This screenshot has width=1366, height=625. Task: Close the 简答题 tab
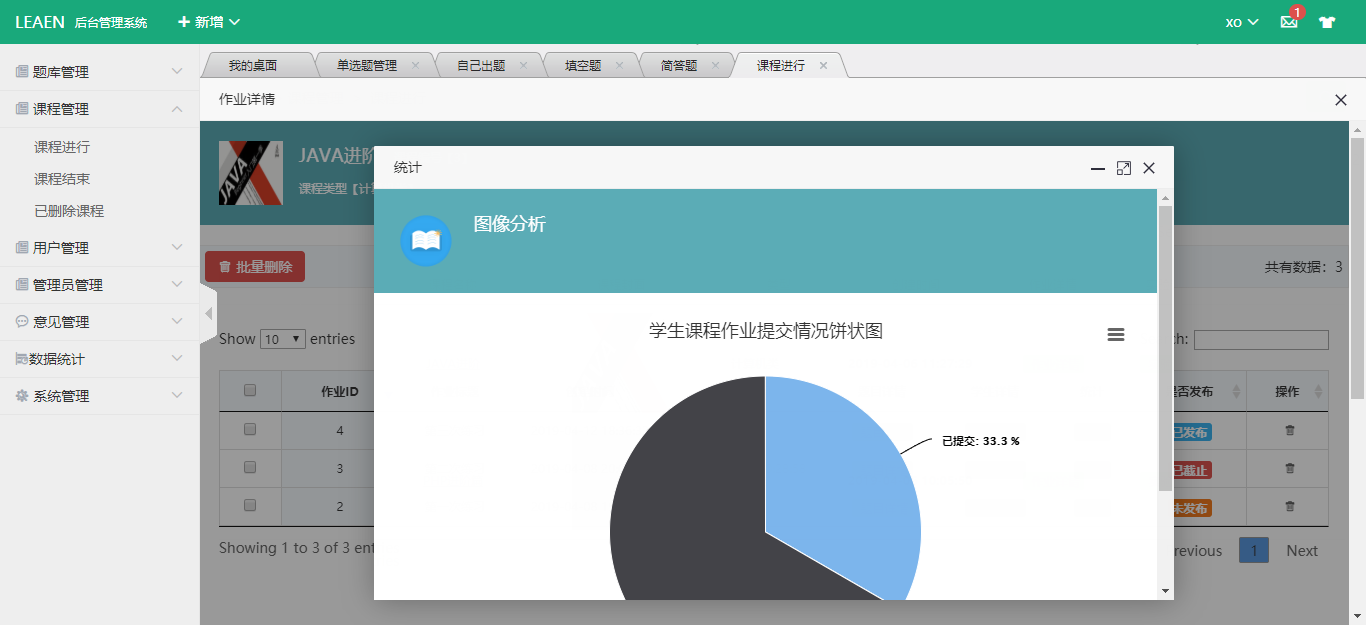tap(715, 65)
